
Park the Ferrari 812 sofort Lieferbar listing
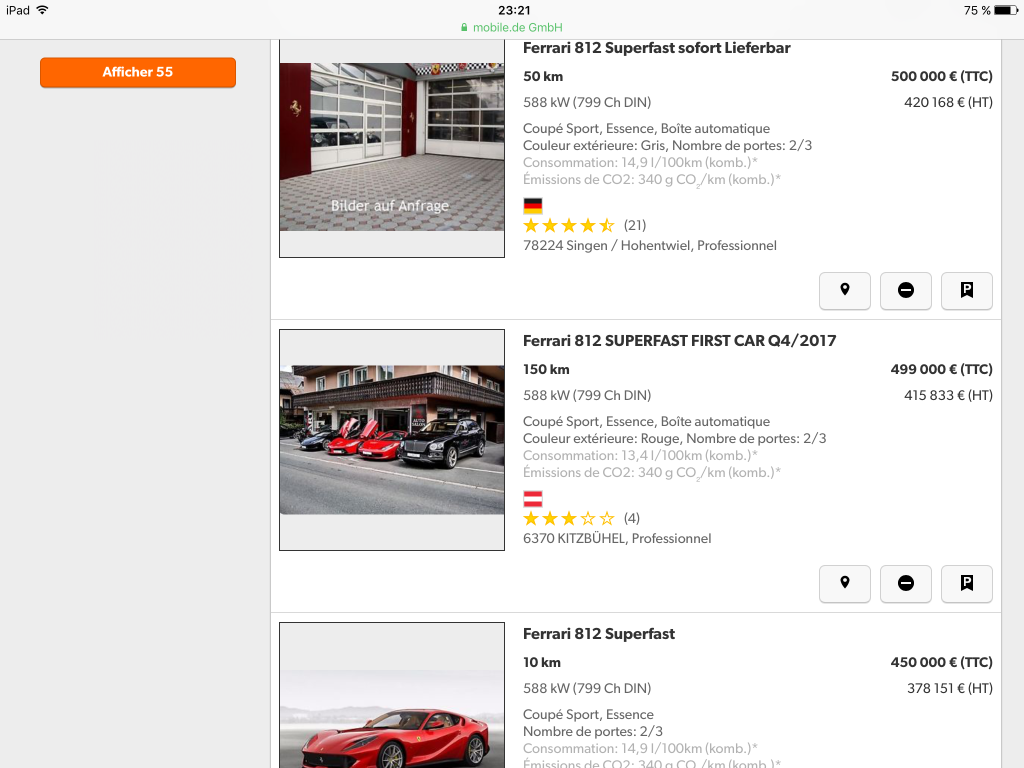point(967,290)
